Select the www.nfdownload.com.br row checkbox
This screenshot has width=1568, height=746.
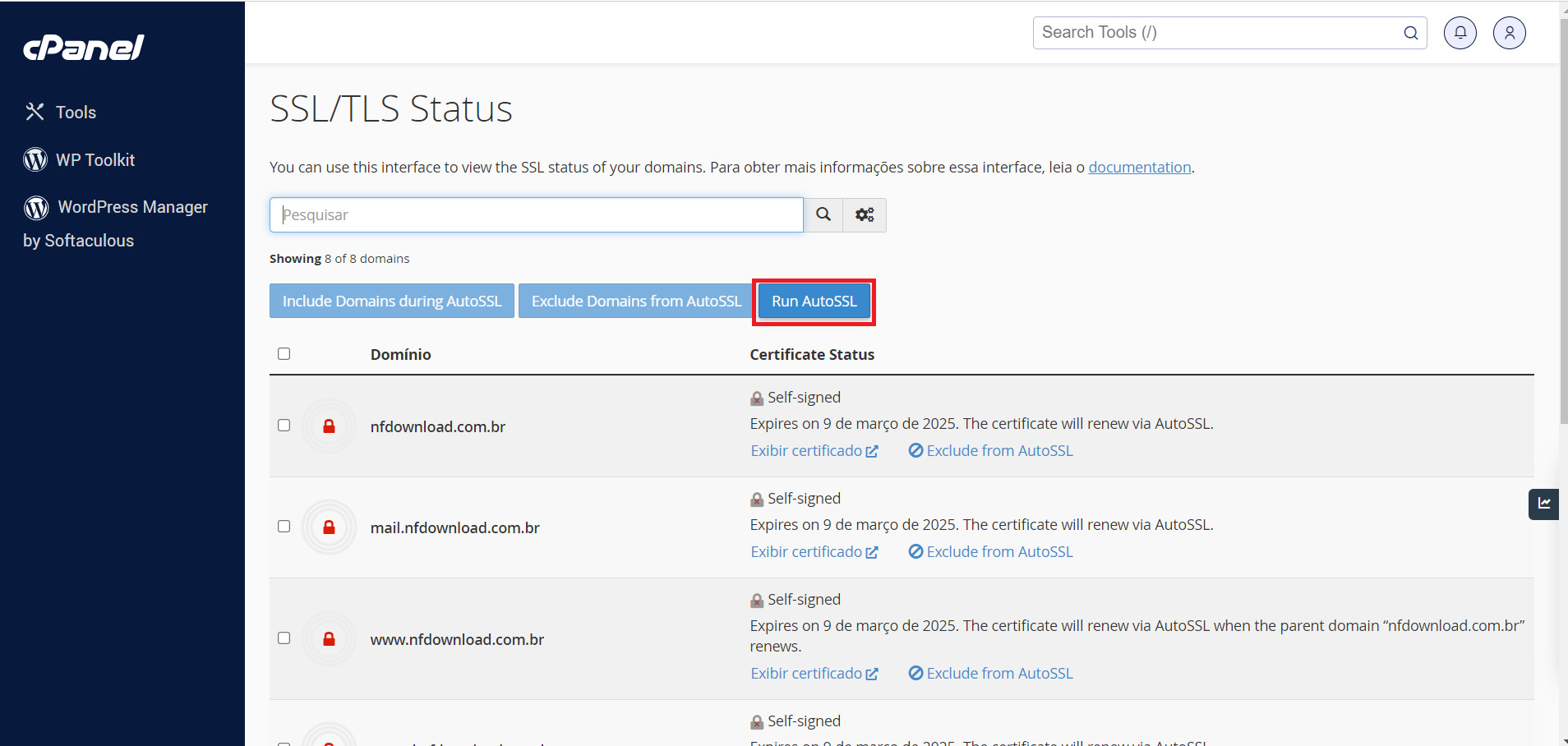tap(284, 638)
